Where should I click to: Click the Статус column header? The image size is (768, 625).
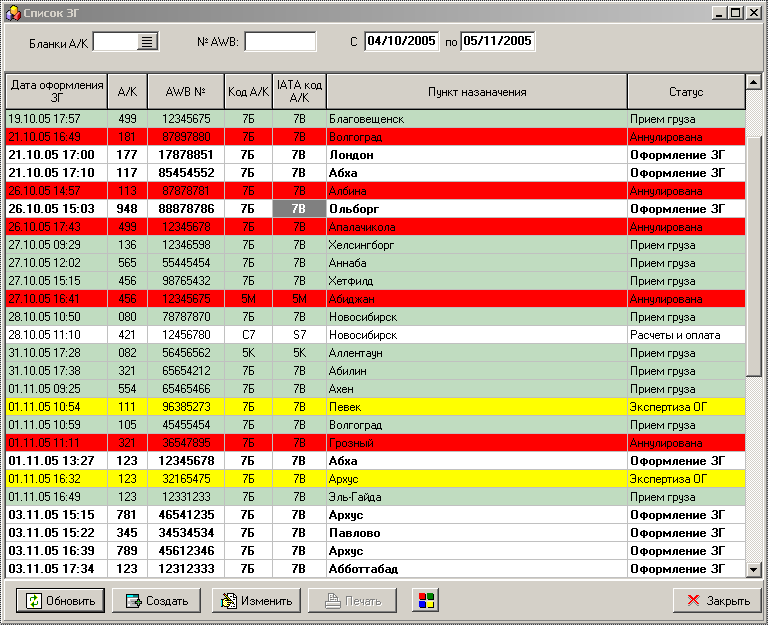[686, 92]
